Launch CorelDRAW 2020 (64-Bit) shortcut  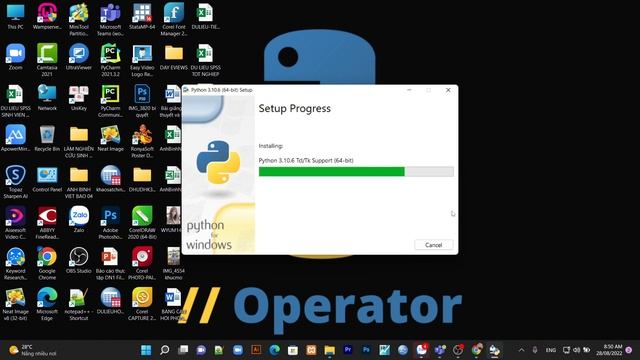pyautogui.click(x=142, y=223)
